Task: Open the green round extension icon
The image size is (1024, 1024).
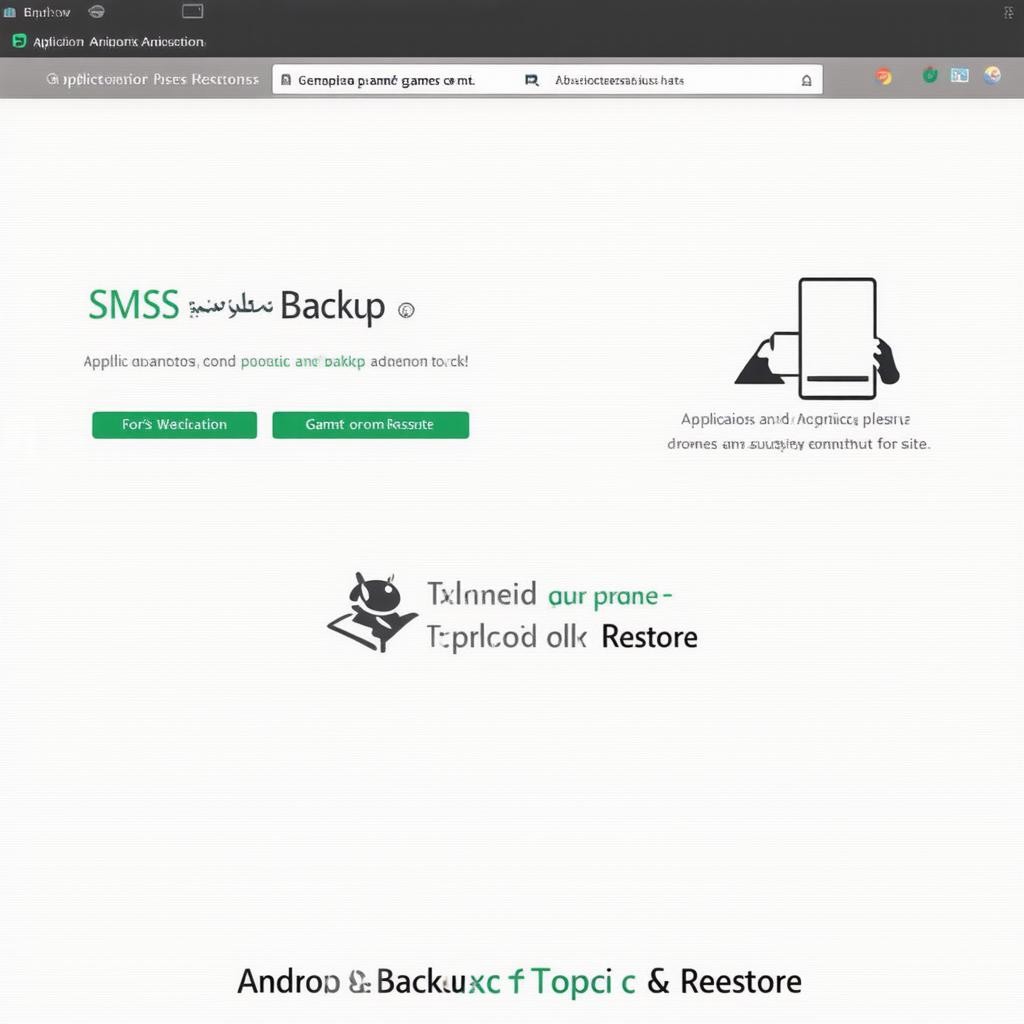Action: pos(930,75)
